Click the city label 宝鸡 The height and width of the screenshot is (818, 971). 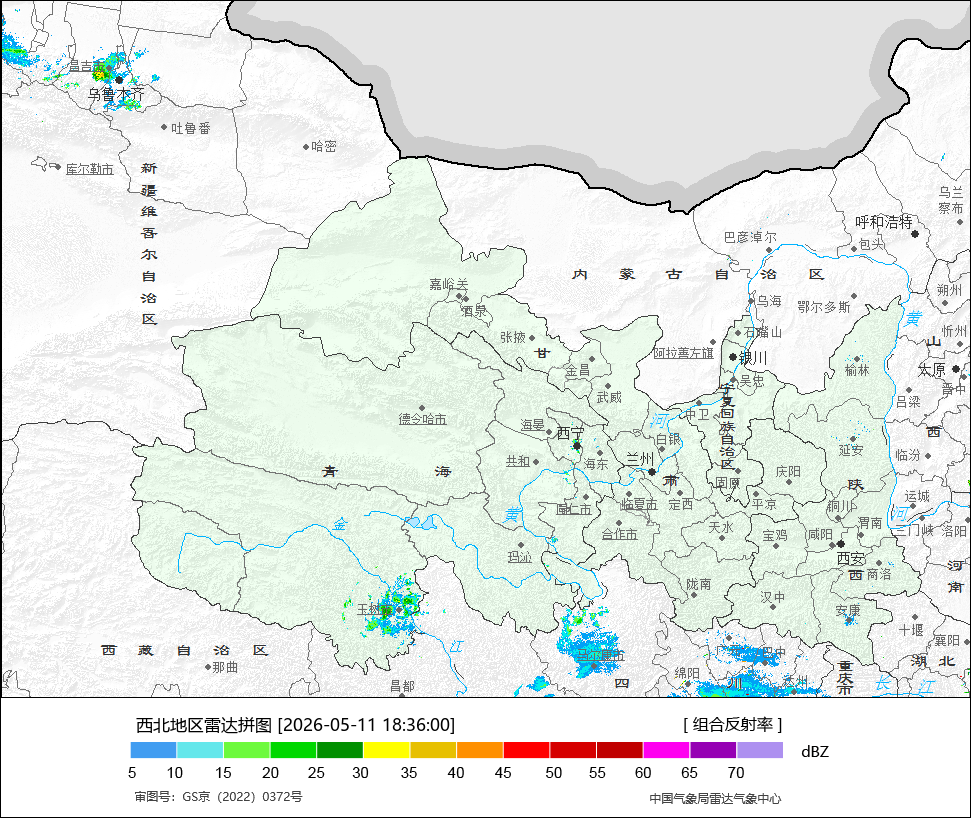coord(775,535)
